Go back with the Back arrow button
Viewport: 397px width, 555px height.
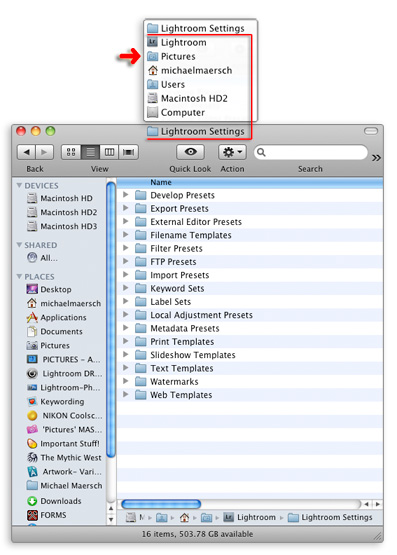click(x=27, y=152)
